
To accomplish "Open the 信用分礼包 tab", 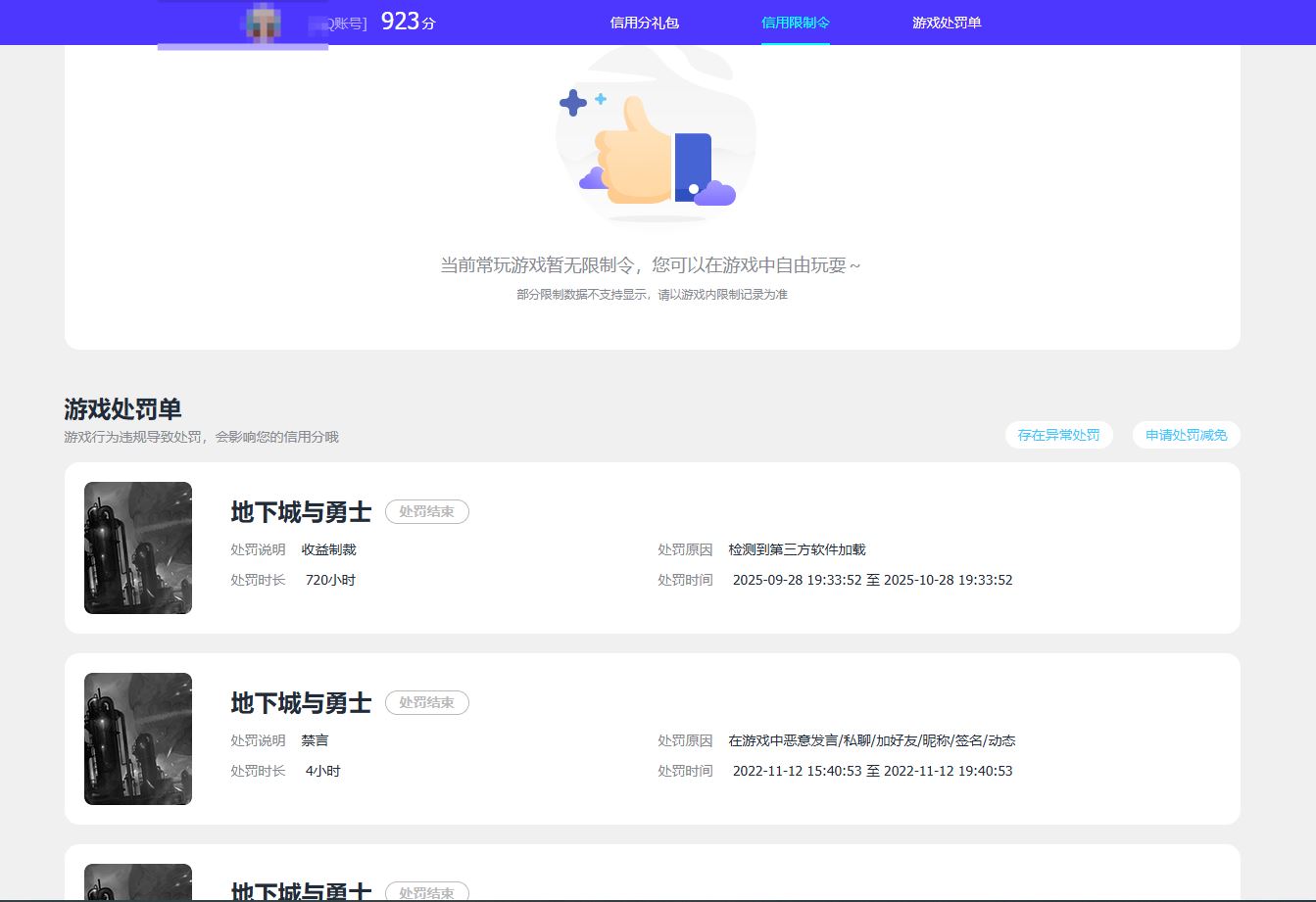I will (644, 23).
